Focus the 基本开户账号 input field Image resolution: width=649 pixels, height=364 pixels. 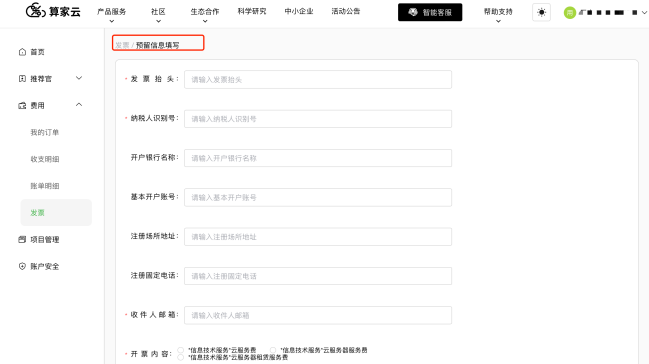[x=318, y=198]
